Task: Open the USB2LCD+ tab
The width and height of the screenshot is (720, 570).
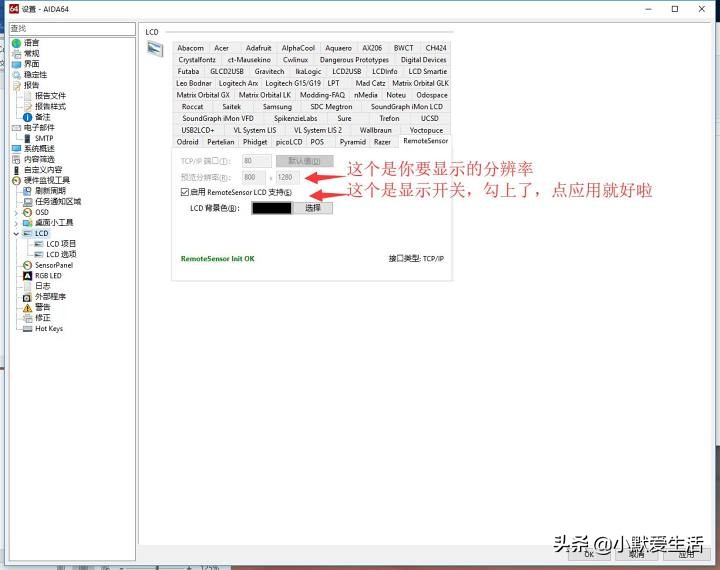Action: coord(198,130)
